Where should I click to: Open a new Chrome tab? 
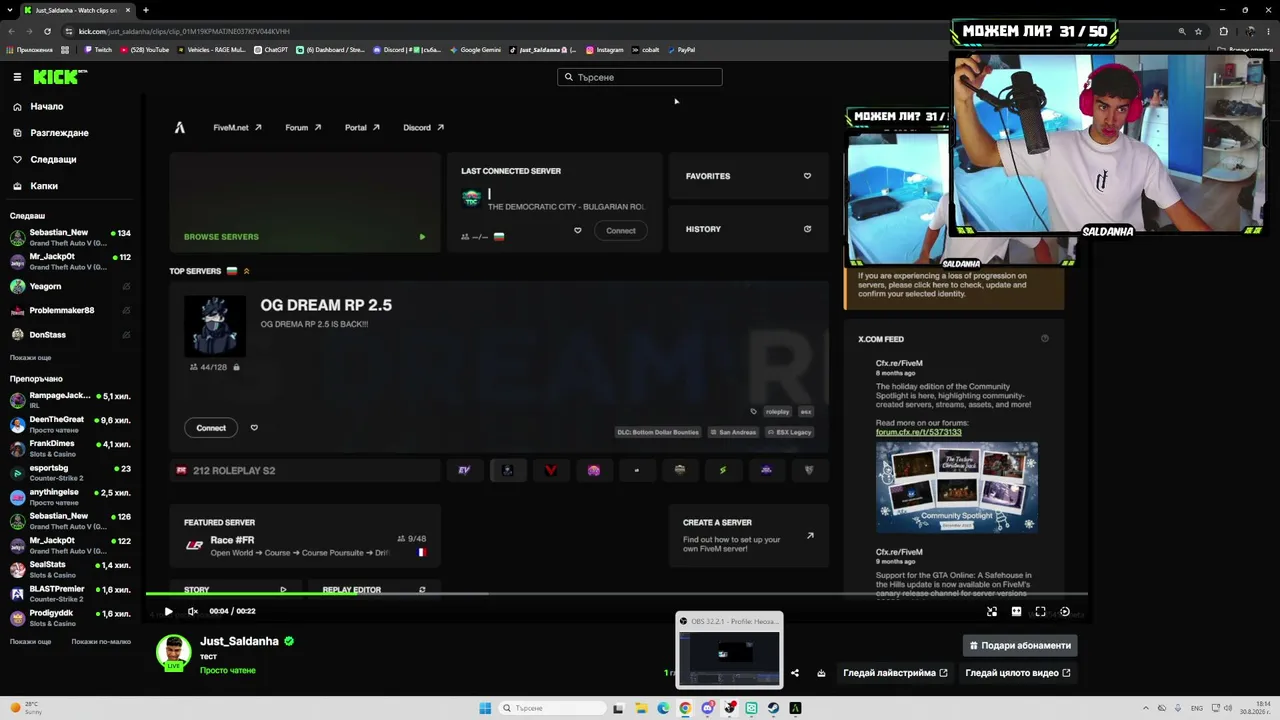click(146, 10)
